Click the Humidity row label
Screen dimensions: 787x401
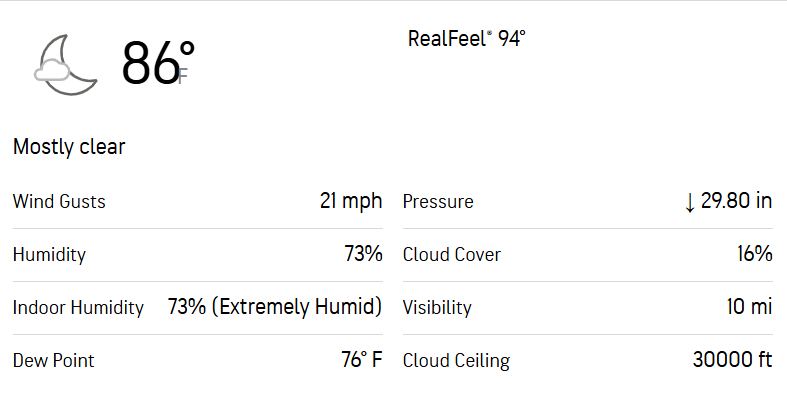click(x=49, y=254)
